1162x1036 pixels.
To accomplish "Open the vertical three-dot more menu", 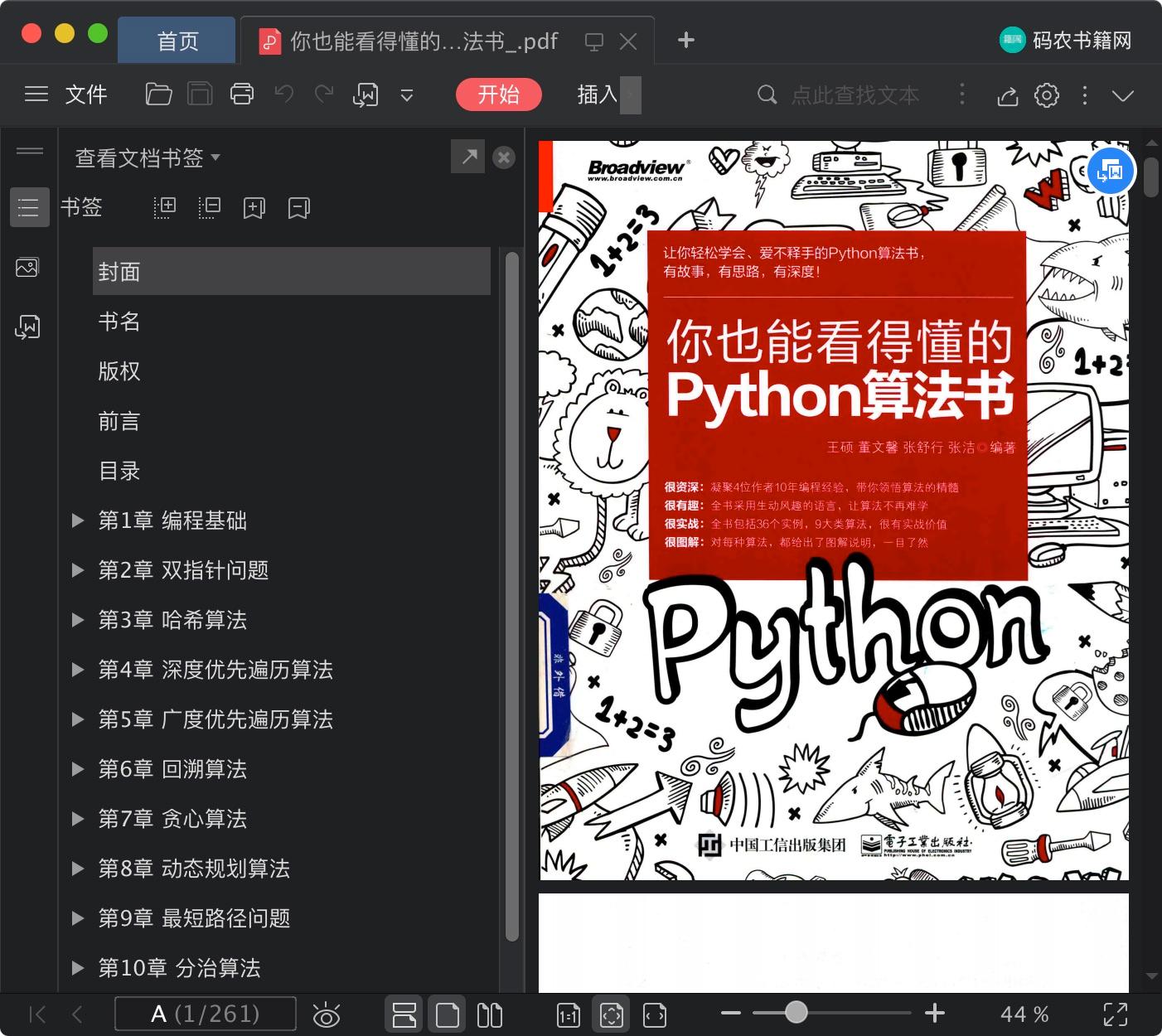I will [1085, 95].
